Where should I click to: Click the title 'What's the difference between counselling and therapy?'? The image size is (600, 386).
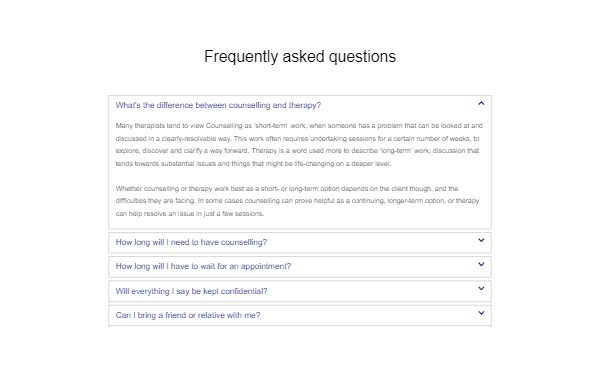(x=218, y=105)
